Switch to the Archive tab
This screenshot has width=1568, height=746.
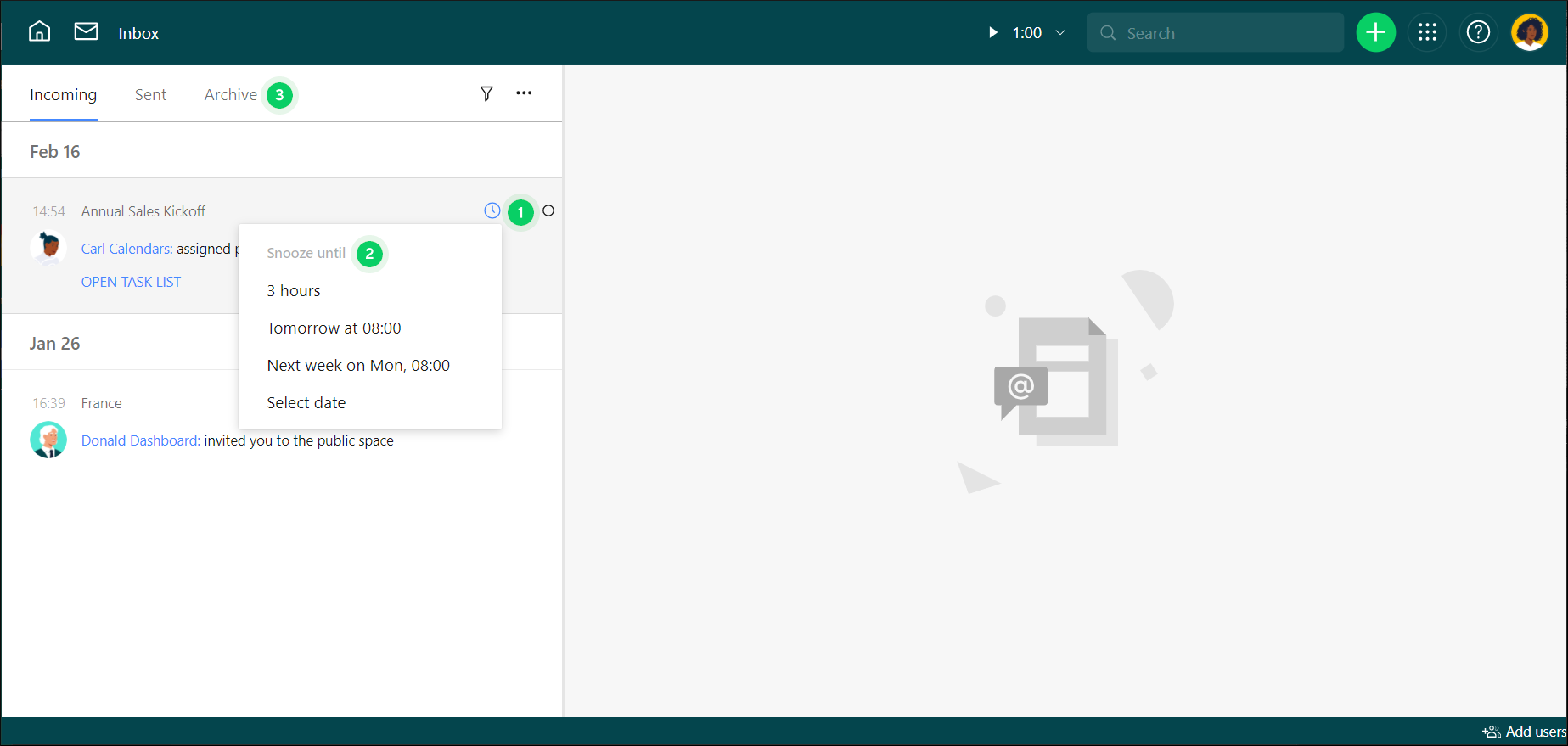230,95
